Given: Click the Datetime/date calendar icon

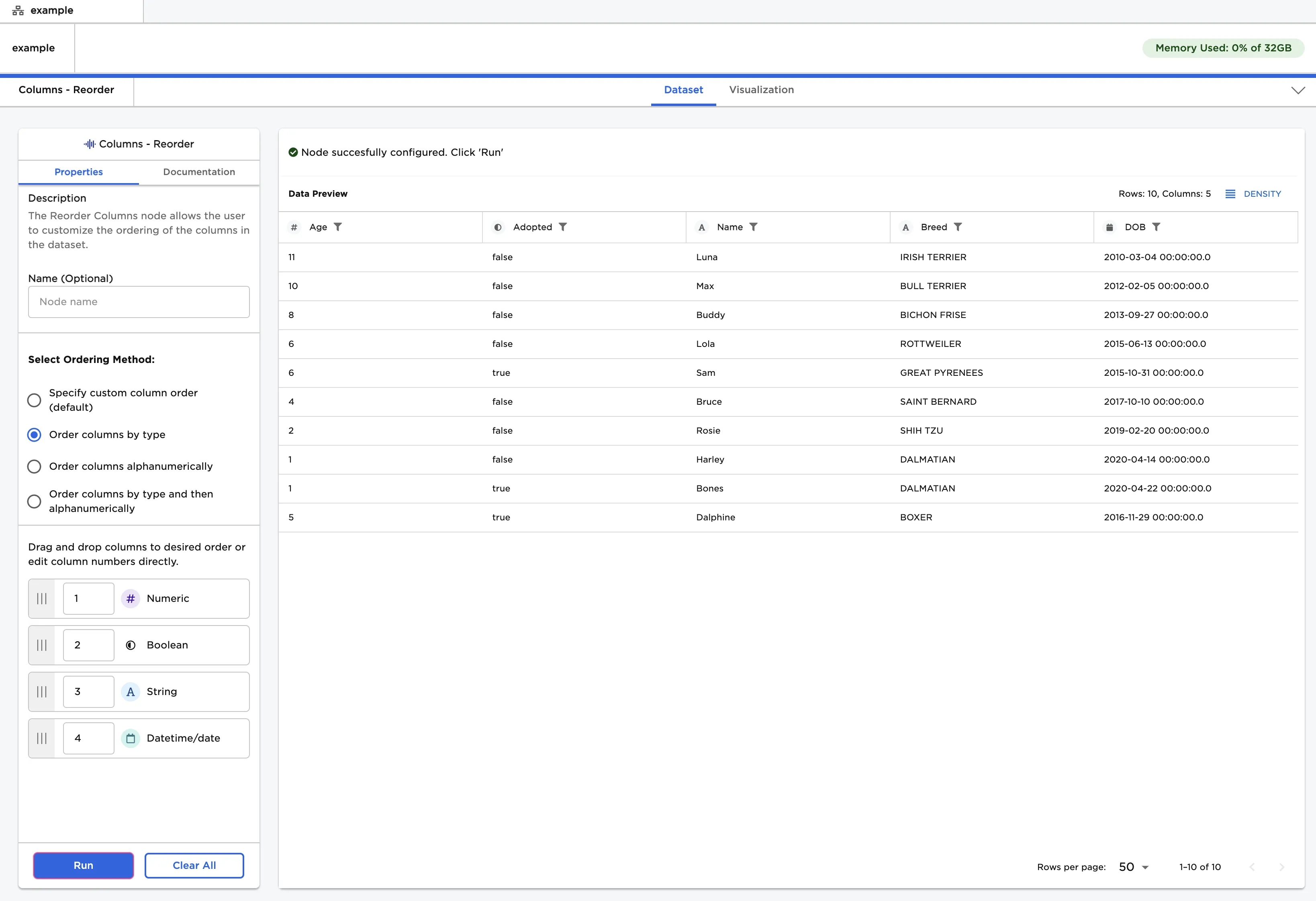Looking at the screenshot, I should (131, 738).
